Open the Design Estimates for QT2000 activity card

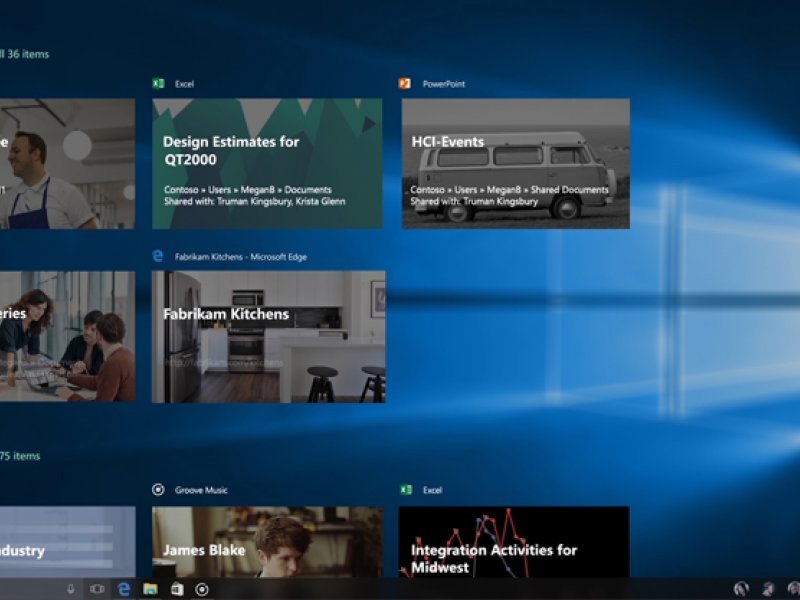tap(267, 164)
